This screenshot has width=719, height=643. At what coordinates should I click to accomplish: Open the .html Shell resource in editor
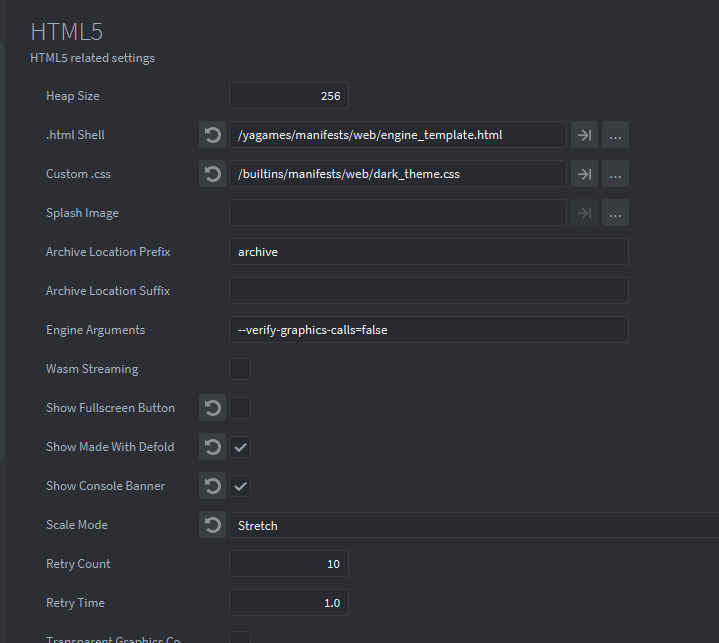[x=583, y=135]
